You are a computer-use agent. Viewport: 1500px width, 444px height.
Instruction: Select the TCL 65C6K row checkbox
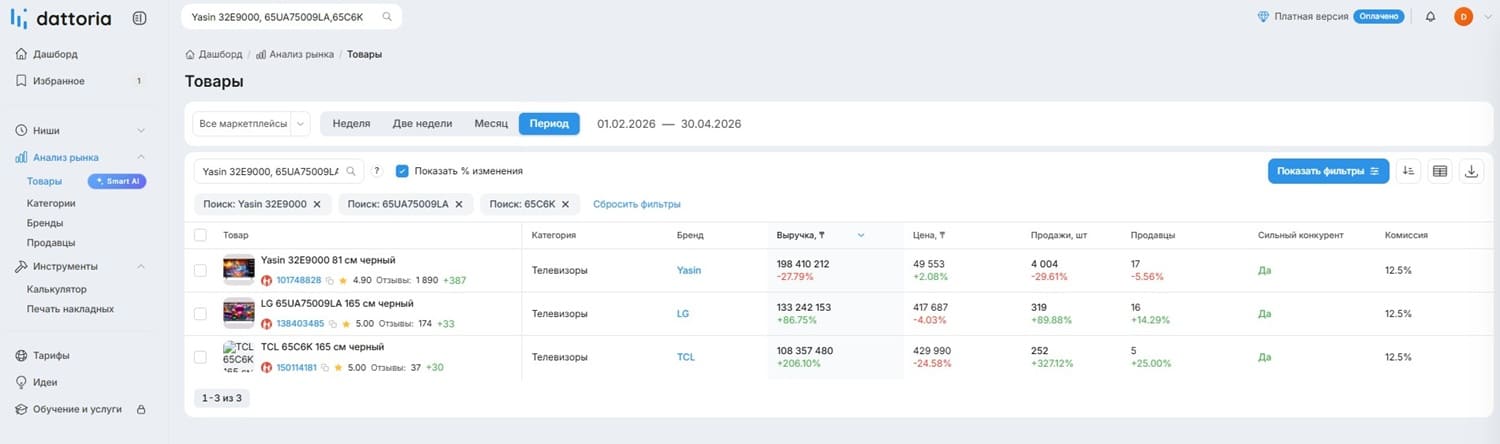[200, 357]
